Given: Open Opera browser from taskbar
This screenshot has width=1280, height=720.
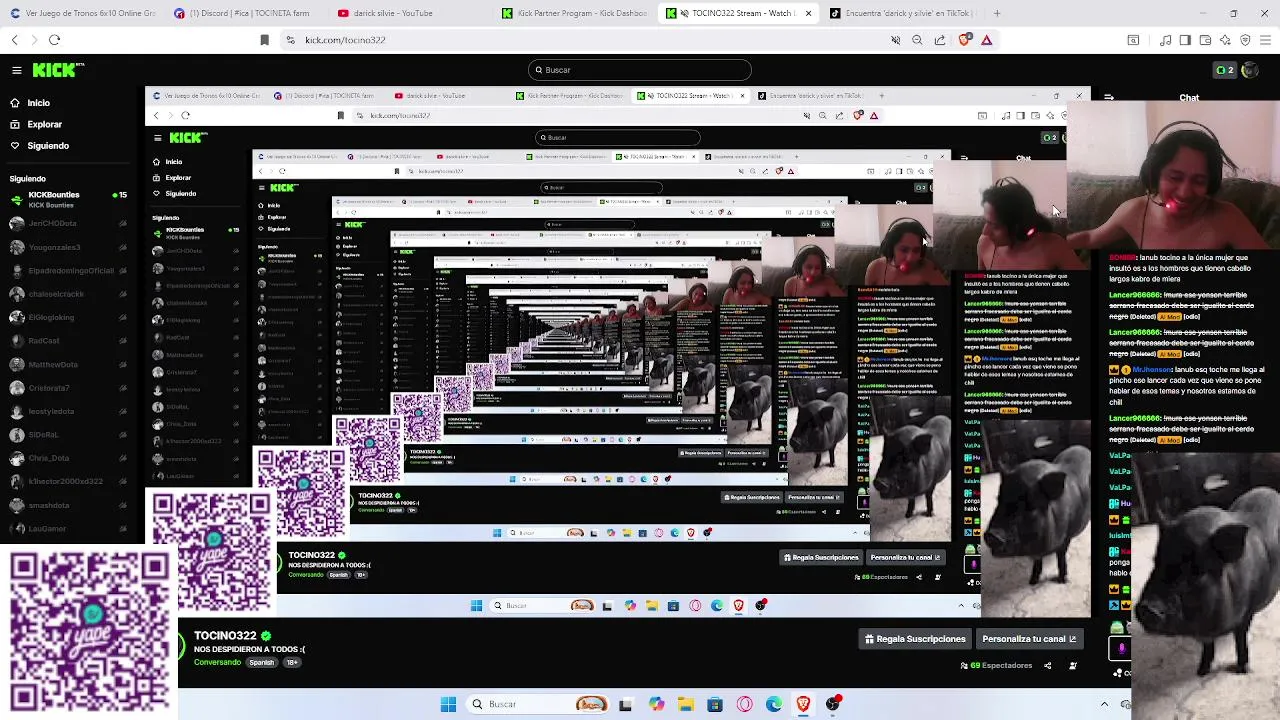Looking at the screenshot, I should 745,704.
